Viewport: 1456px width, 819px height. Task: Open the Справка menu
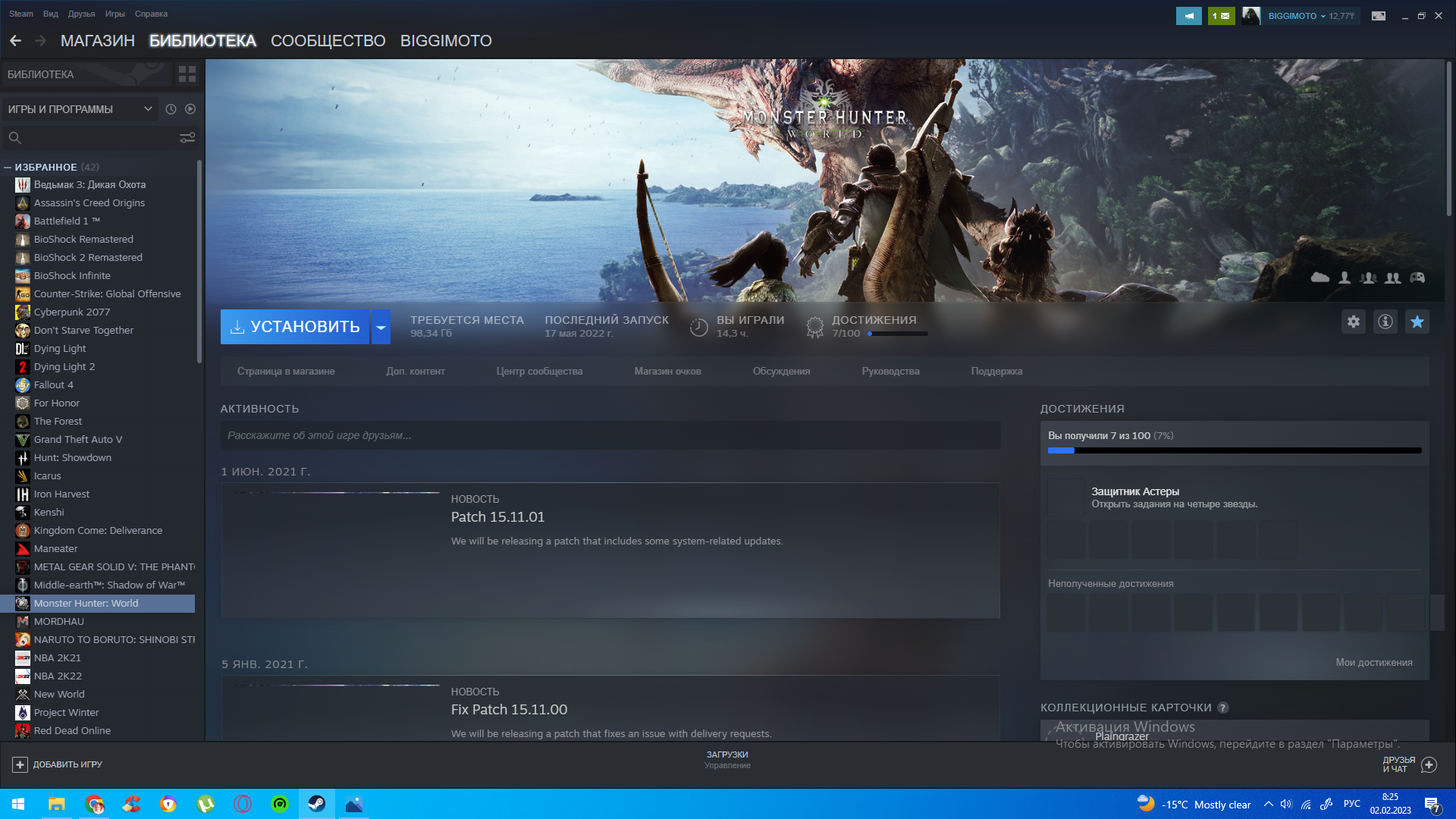(151, 14)
